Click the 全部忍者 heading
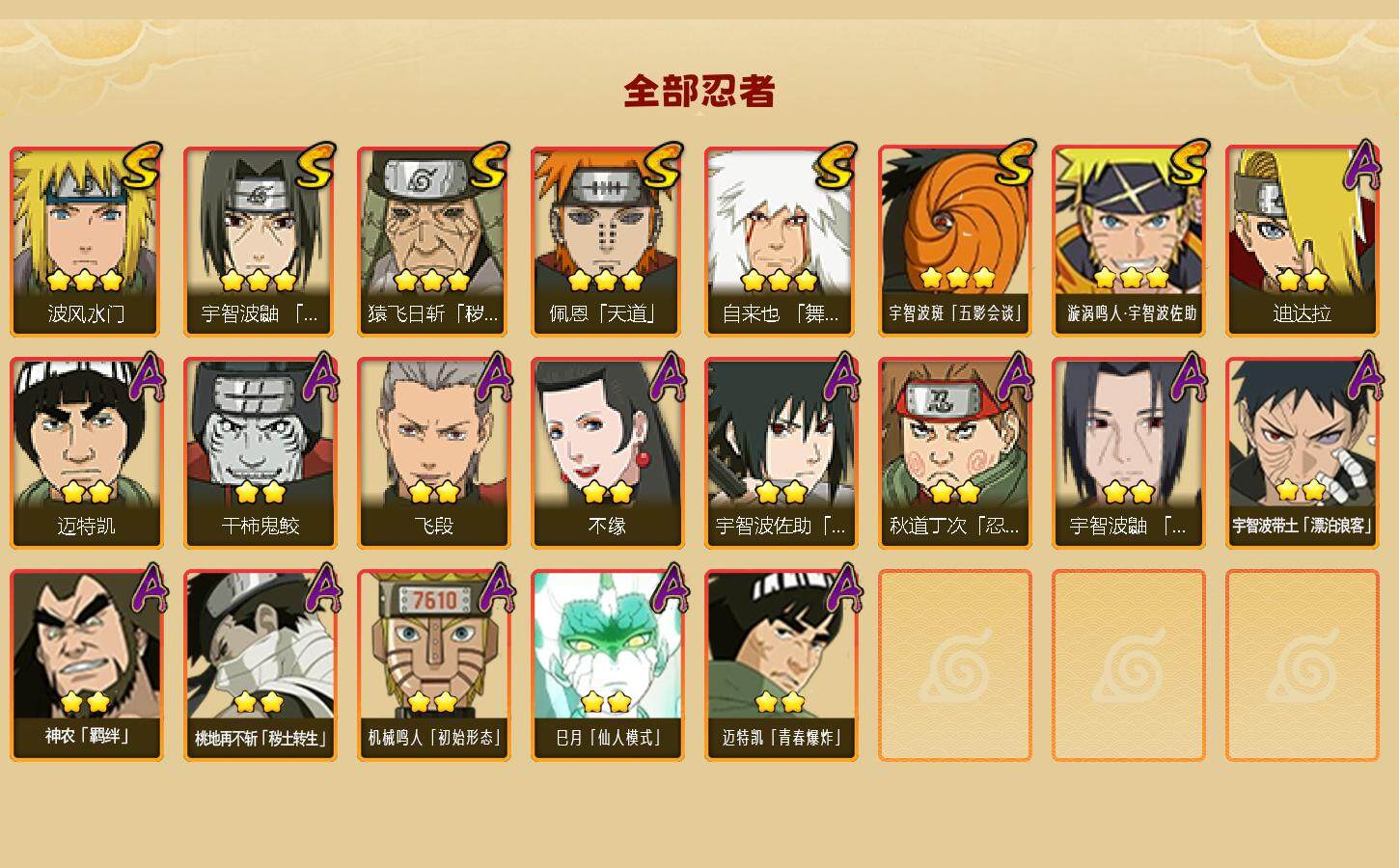 pos(699,91)
